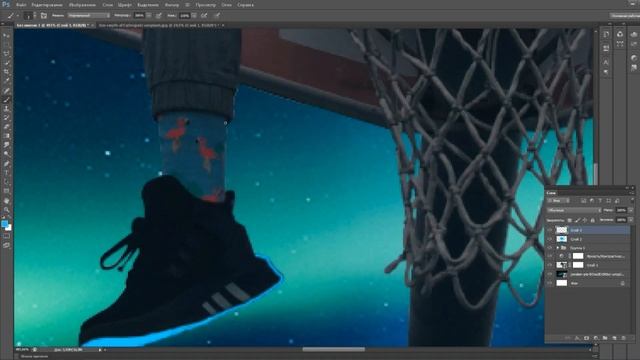Lock transparent pixels in Layers panel

click(x=570, y=220)
